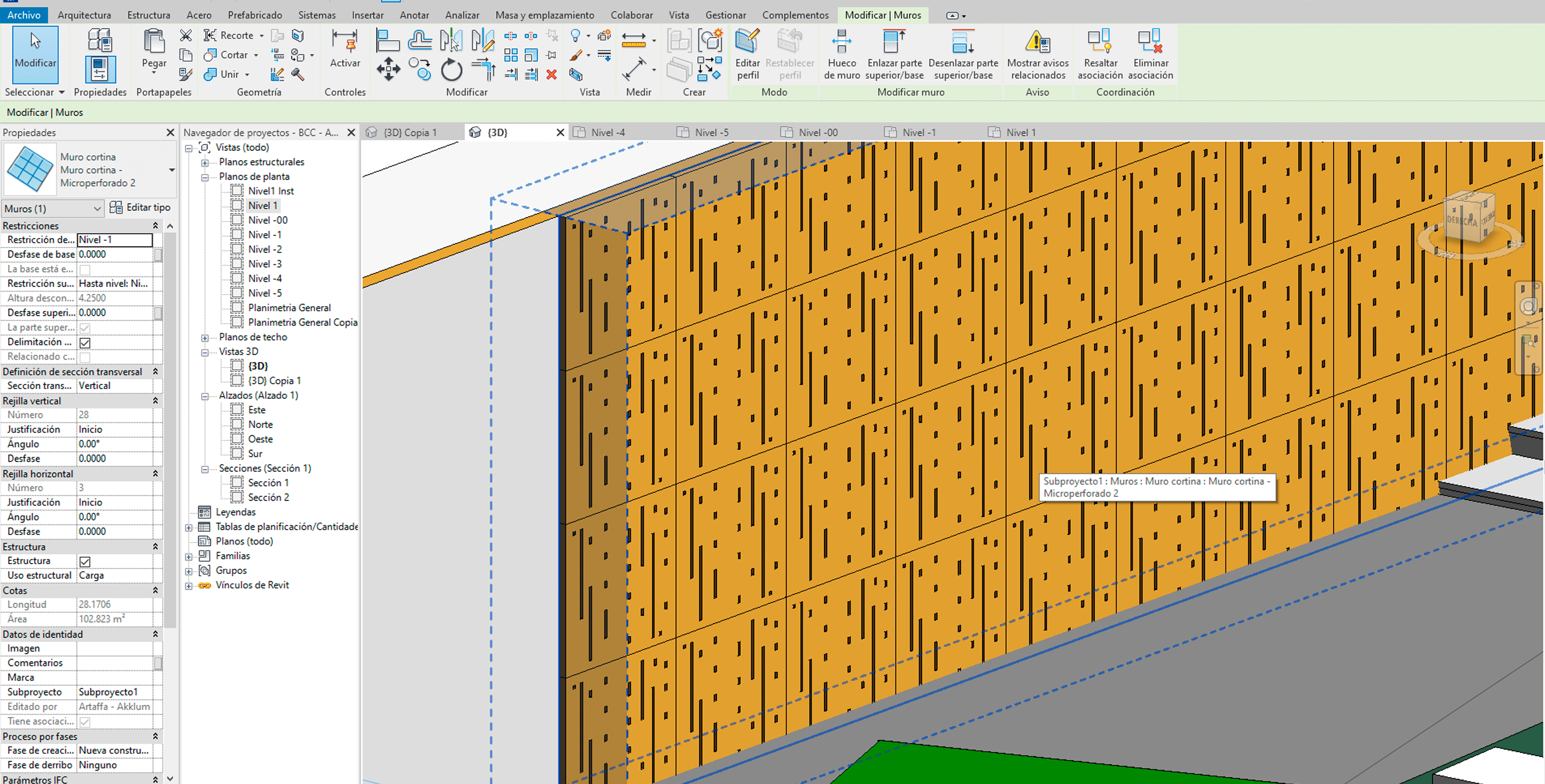The image size is (1545, 784).
Task: Toggle La base está enlazada checkbox
Action: 85,269
